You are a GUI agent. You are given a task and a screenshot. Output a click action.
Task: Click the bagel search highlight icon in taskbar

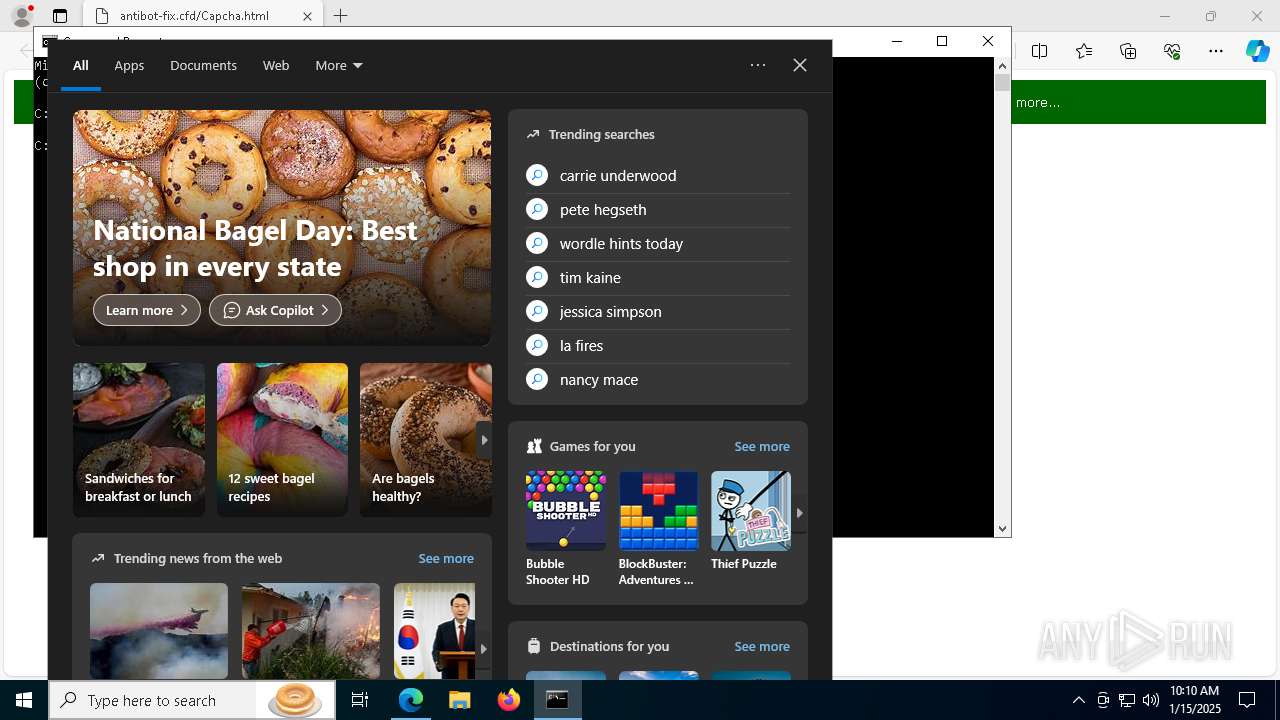pyautogui.click(x=295, y=701)
